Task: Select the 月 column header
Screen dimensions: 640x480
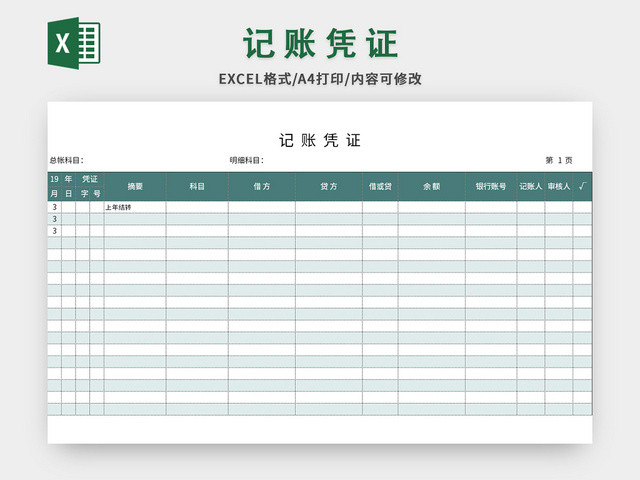Action: click(x=54, y=193)
